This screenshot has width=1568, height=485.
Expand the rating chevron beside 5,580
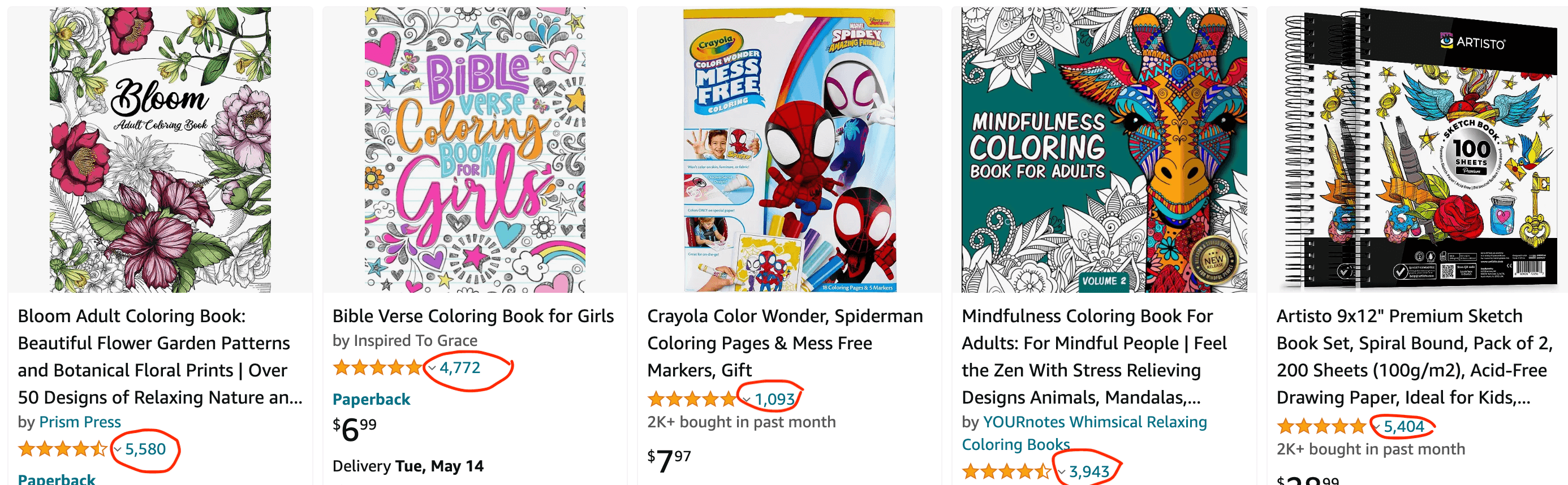pyautogui.click(x=118, y=450)
